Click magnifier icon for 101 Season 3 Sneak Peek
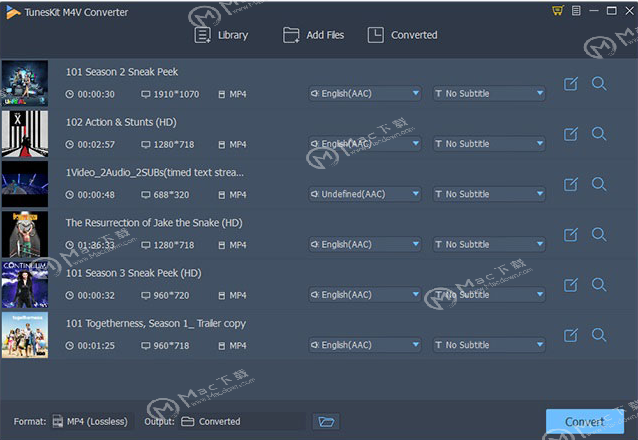 (599, 285)
